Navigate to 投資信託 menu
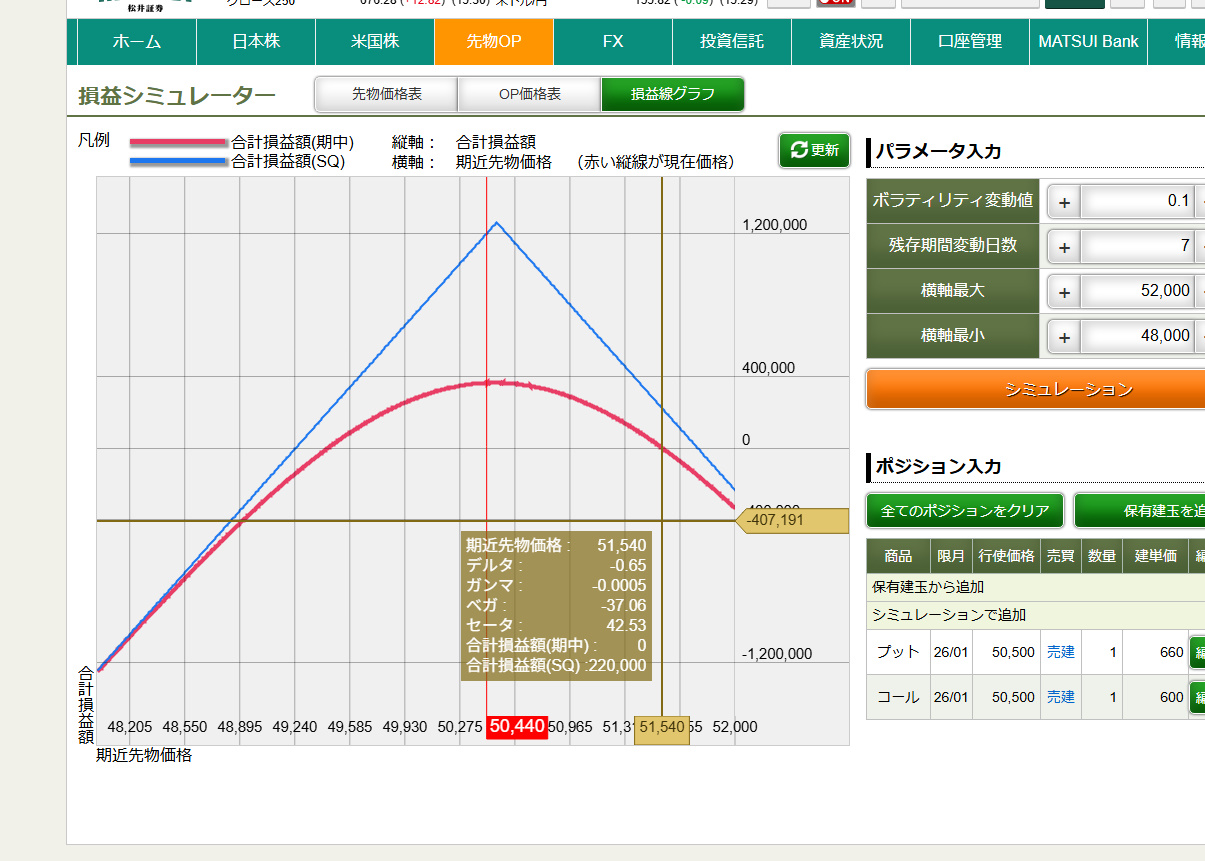This screenshot has height=861, width=1205. (732, 42)
